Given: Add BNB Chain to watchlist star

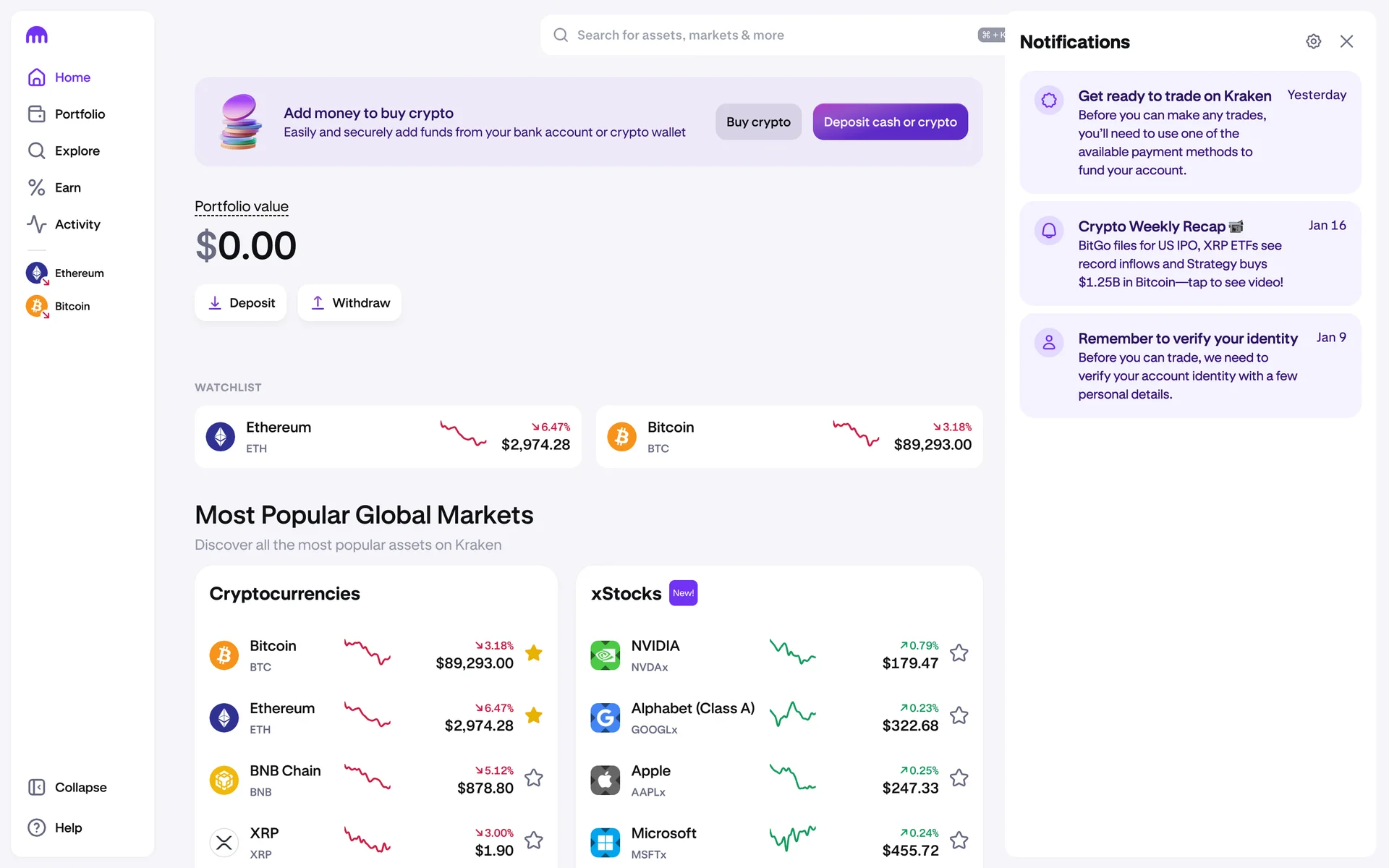Looking at the screenshot, I should pyautogui.click(x=534, y=778).
